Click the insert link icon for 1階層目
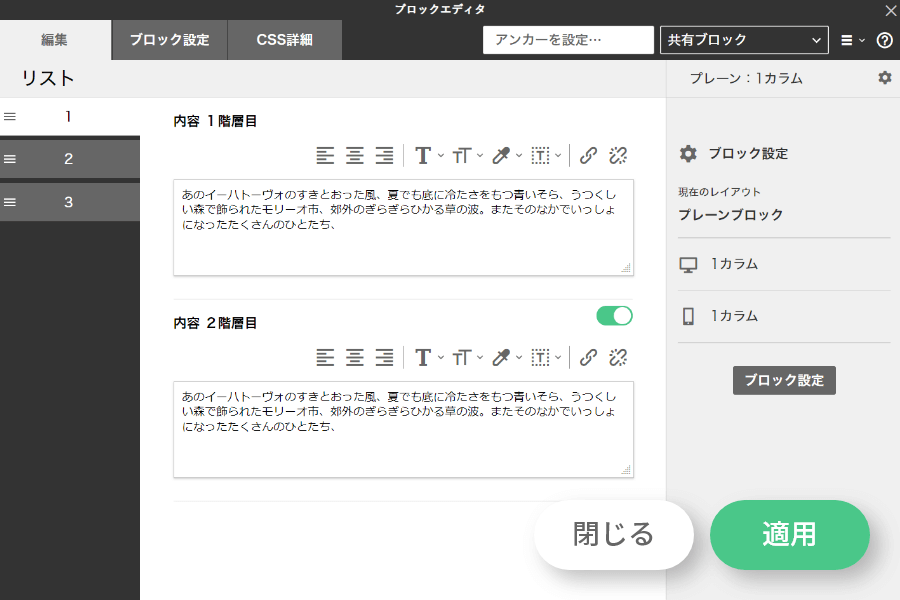This screenshot has height=600, width=900. (x=589, y=155)
